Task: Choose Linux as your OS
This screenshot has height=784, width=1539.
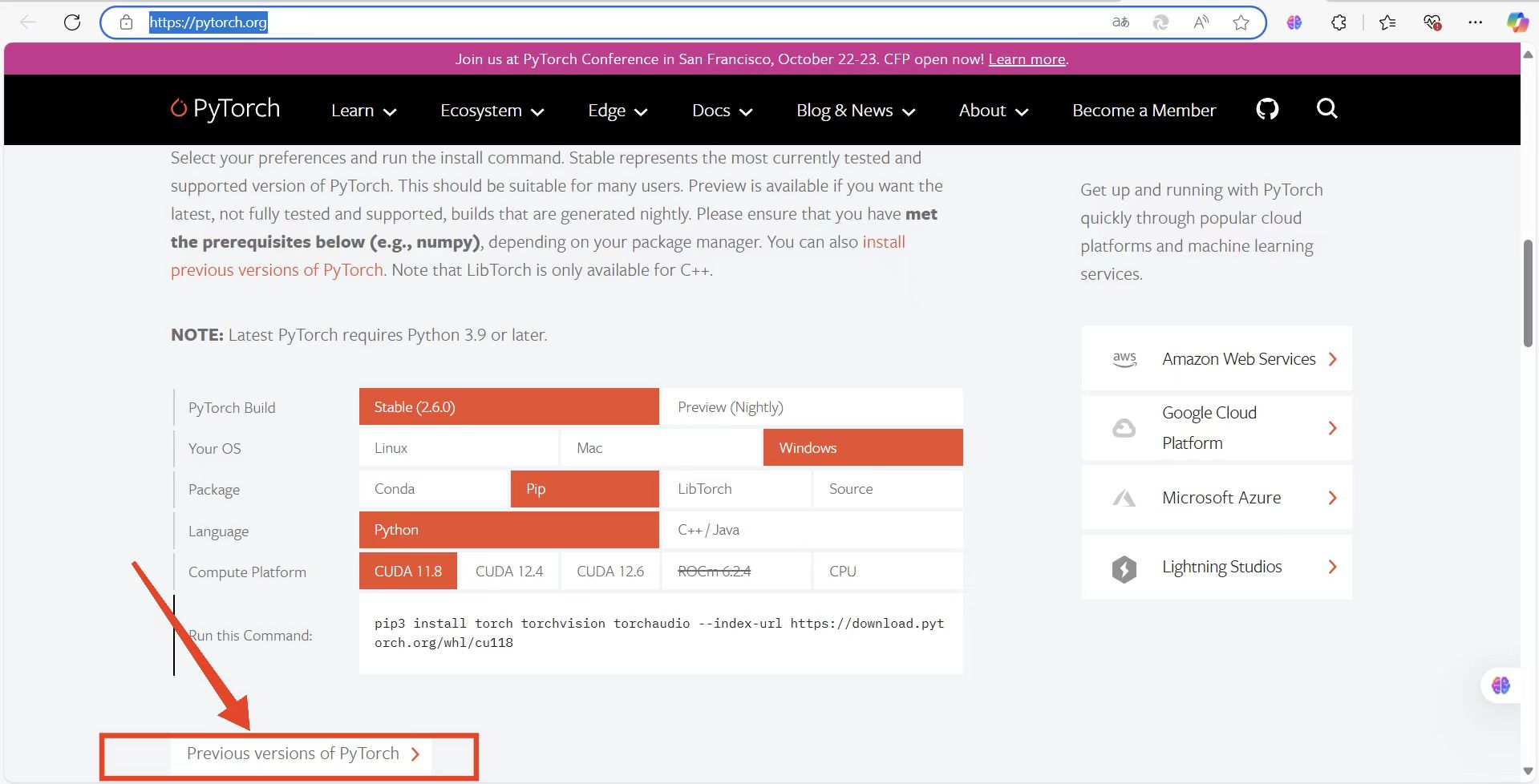Action: point(458,448)
